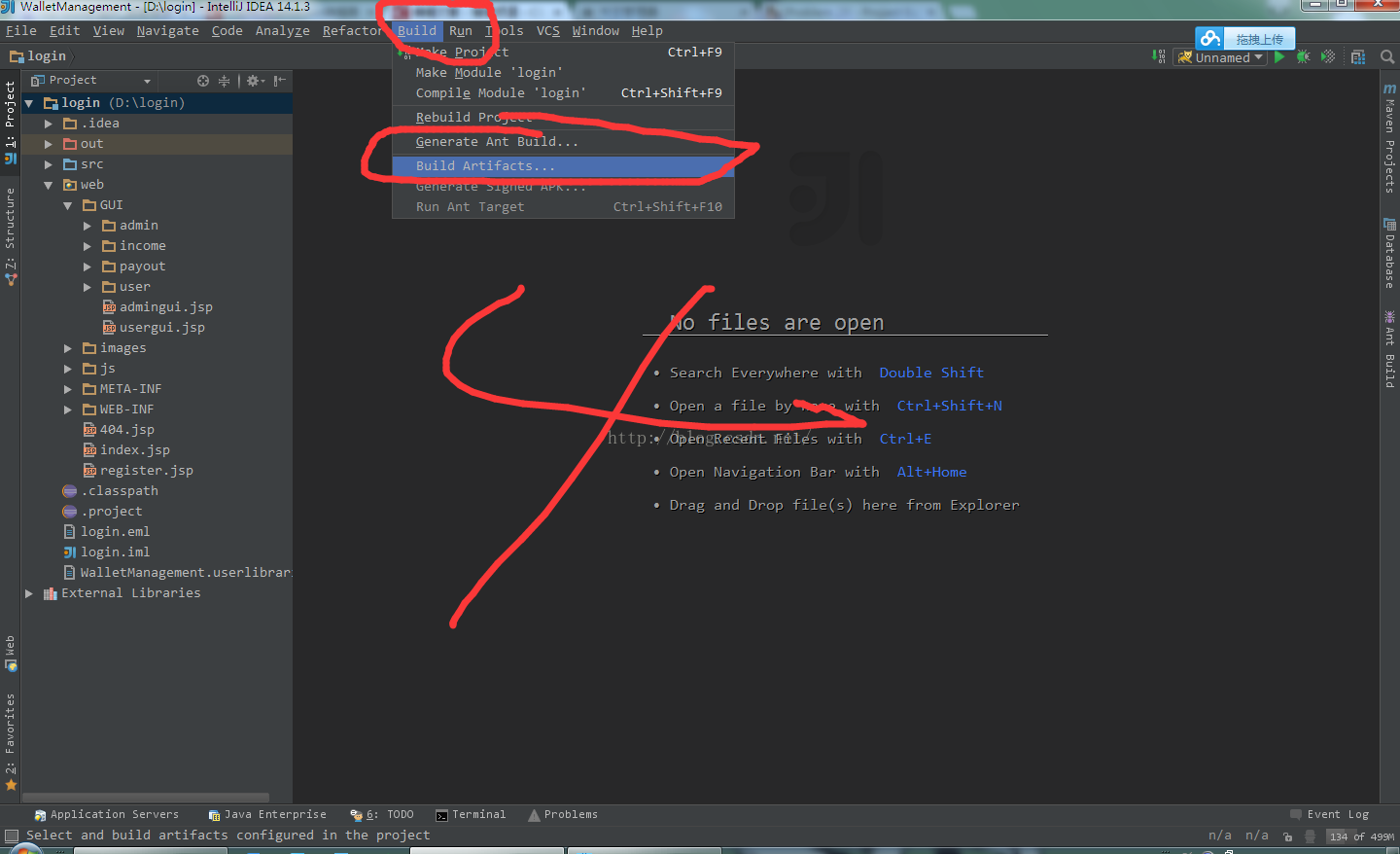Open Project panel gear settings icon
Image resolution: width=1400 pixels, height=854 pixels.
click(x=255, y=81)
